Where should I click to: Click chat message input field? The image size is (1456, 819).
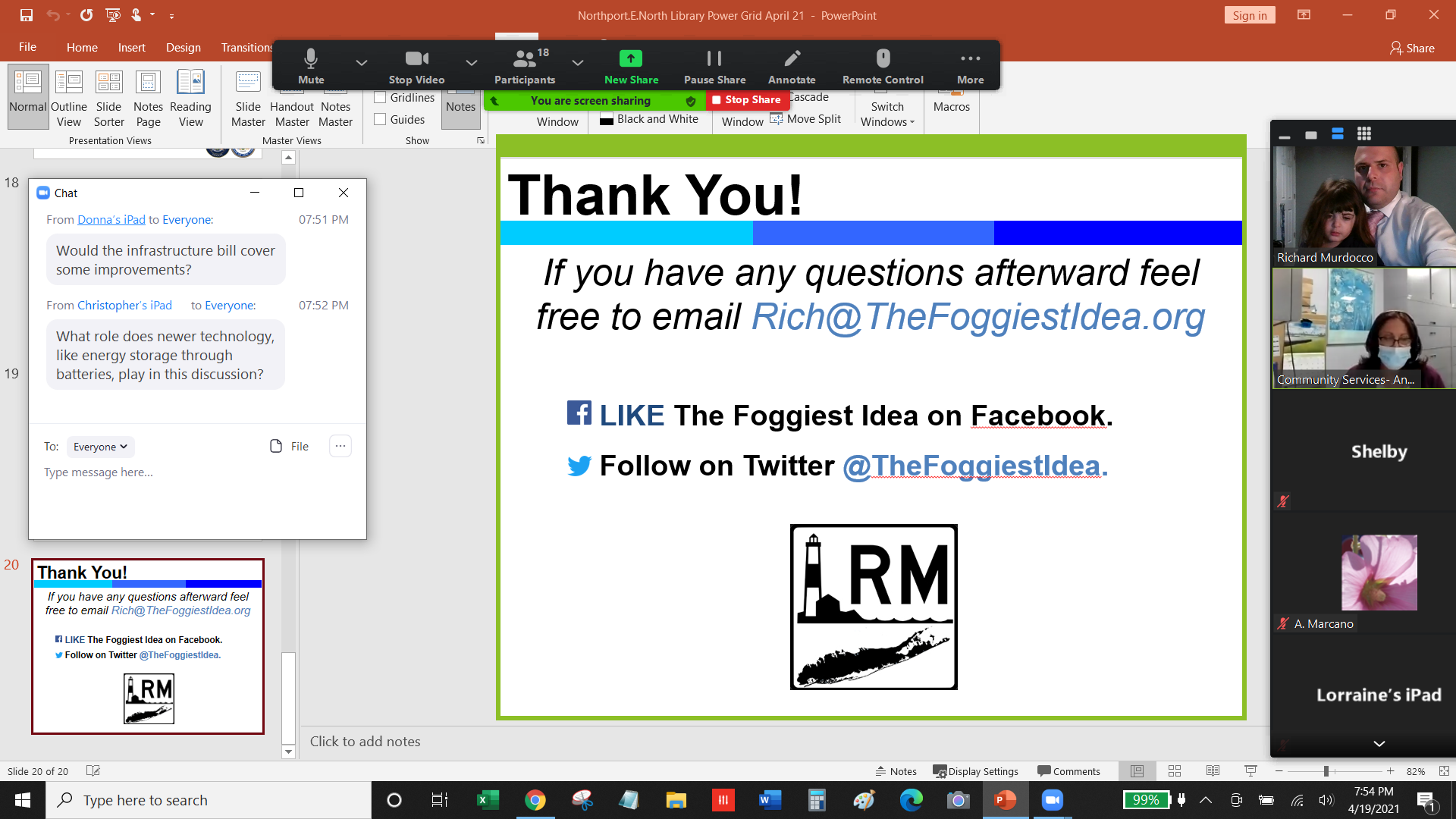coord(197,472)
